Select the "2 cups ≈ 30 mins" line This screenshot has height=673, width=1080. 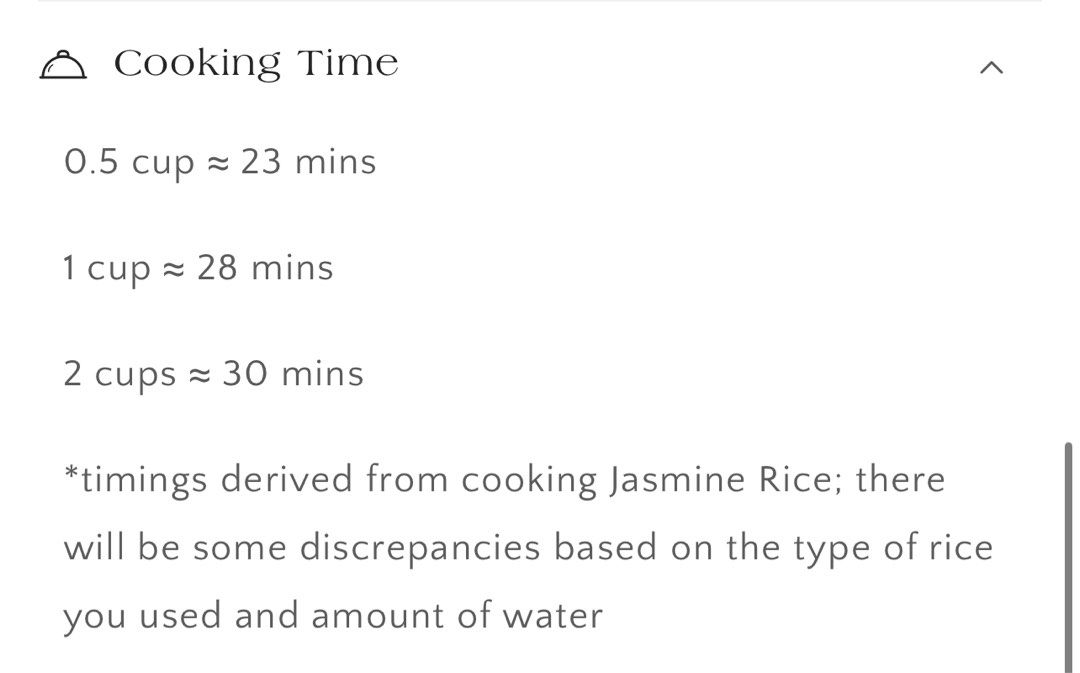213,373
